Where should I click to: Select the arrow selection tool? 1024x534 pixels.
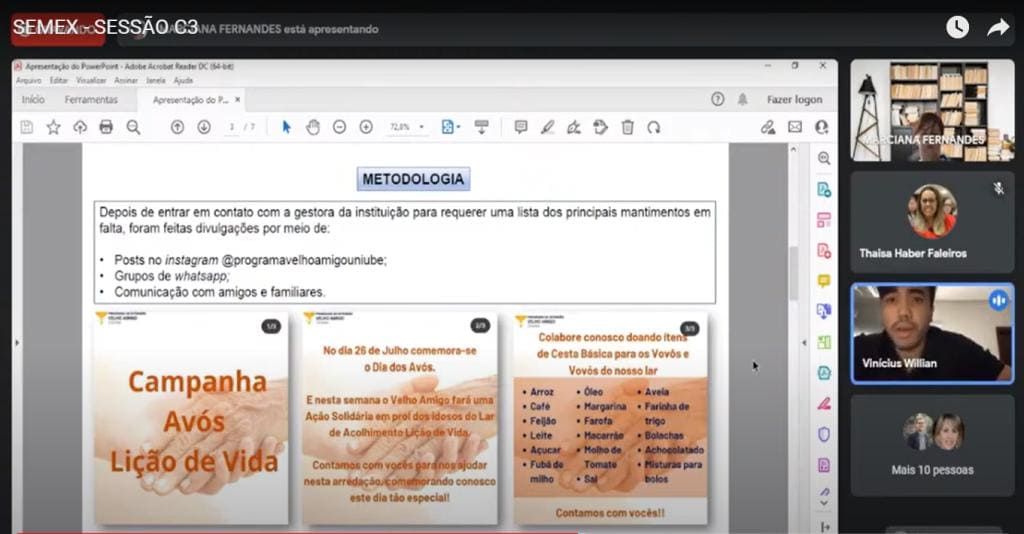[286, 127]
